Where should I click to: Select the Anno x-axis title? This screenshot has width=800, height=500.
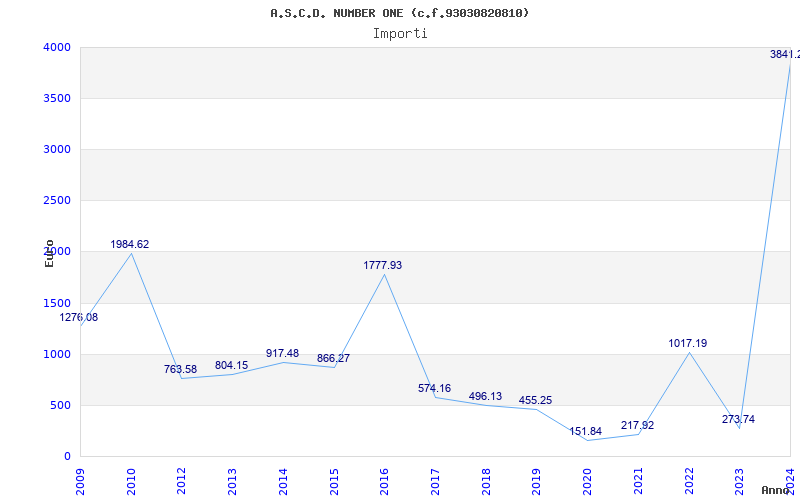click(776, 490)
